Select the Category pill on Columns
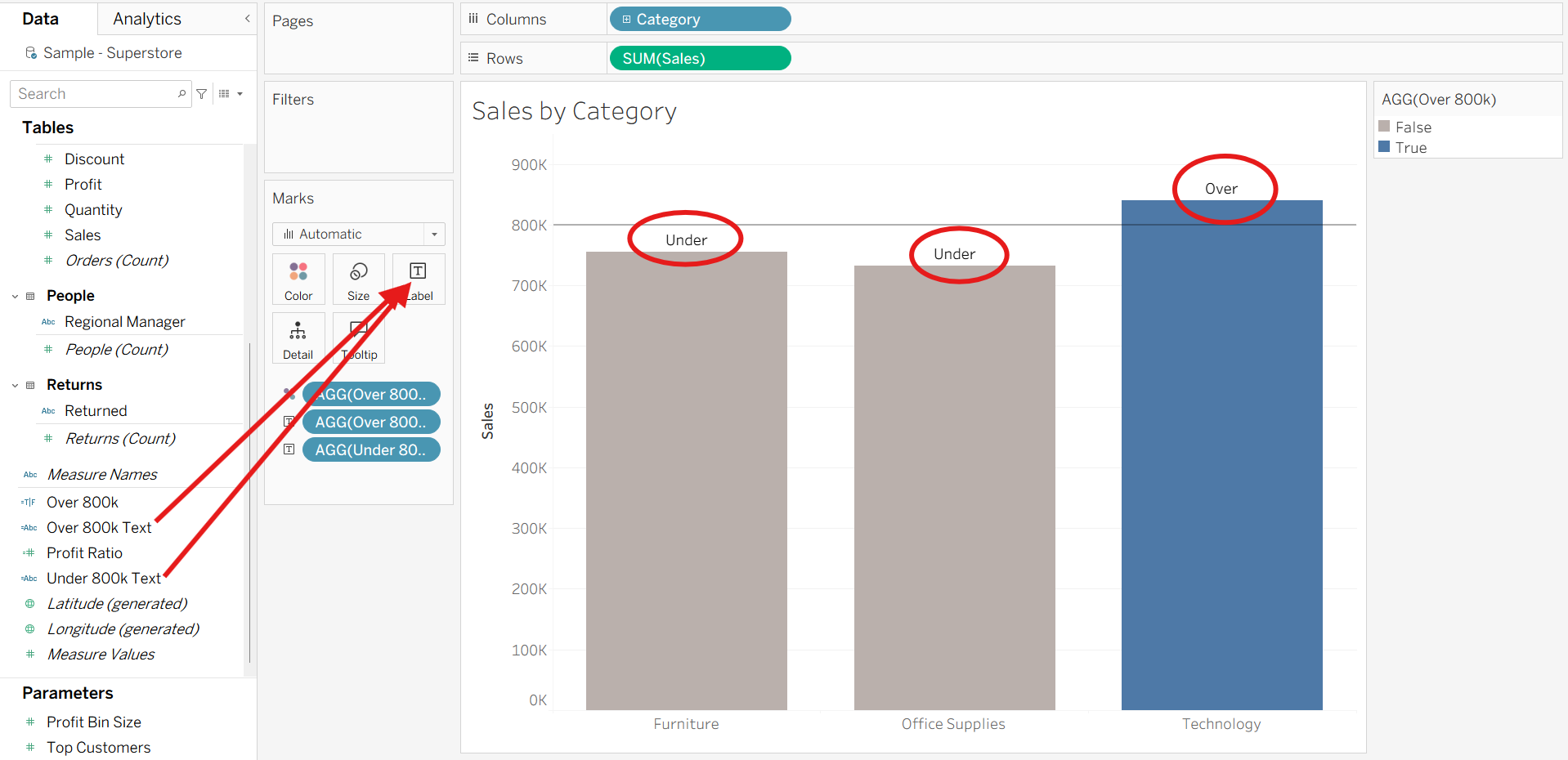The width and height of the screenshot is (1568, 760). coord(700,19)
